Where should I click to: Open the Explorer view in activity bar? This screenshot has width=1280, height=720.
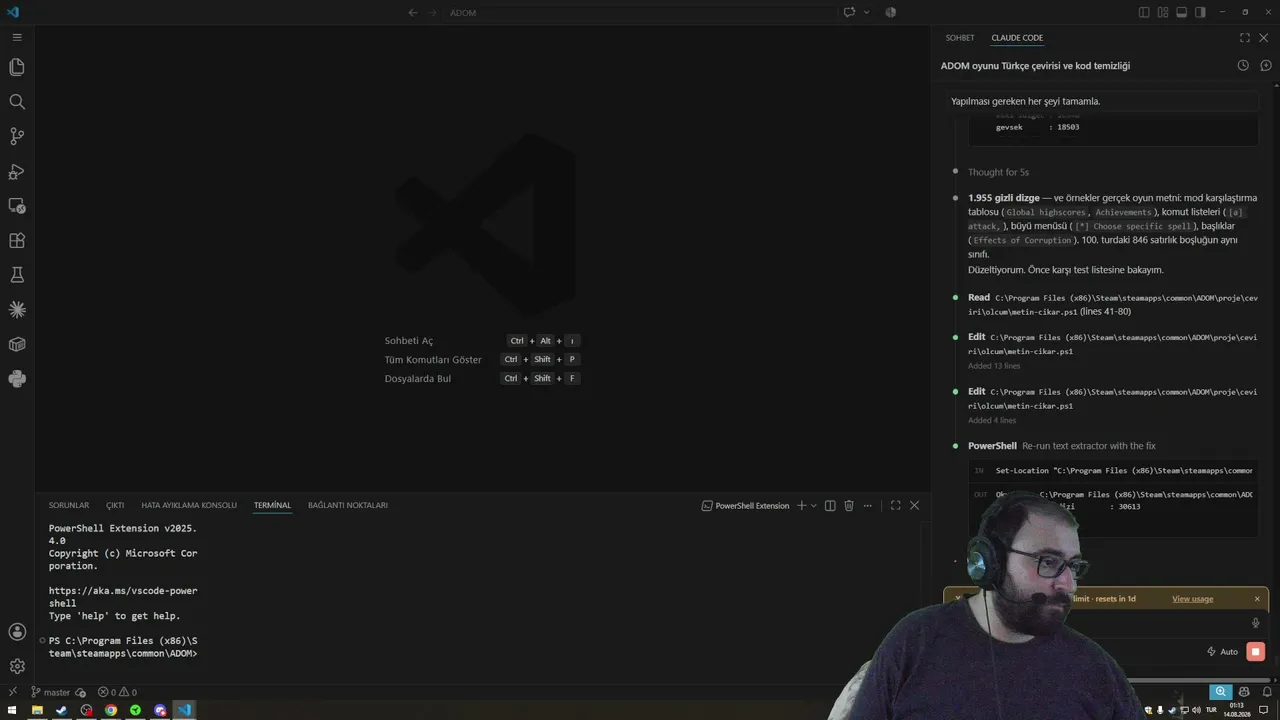[17, 67]
